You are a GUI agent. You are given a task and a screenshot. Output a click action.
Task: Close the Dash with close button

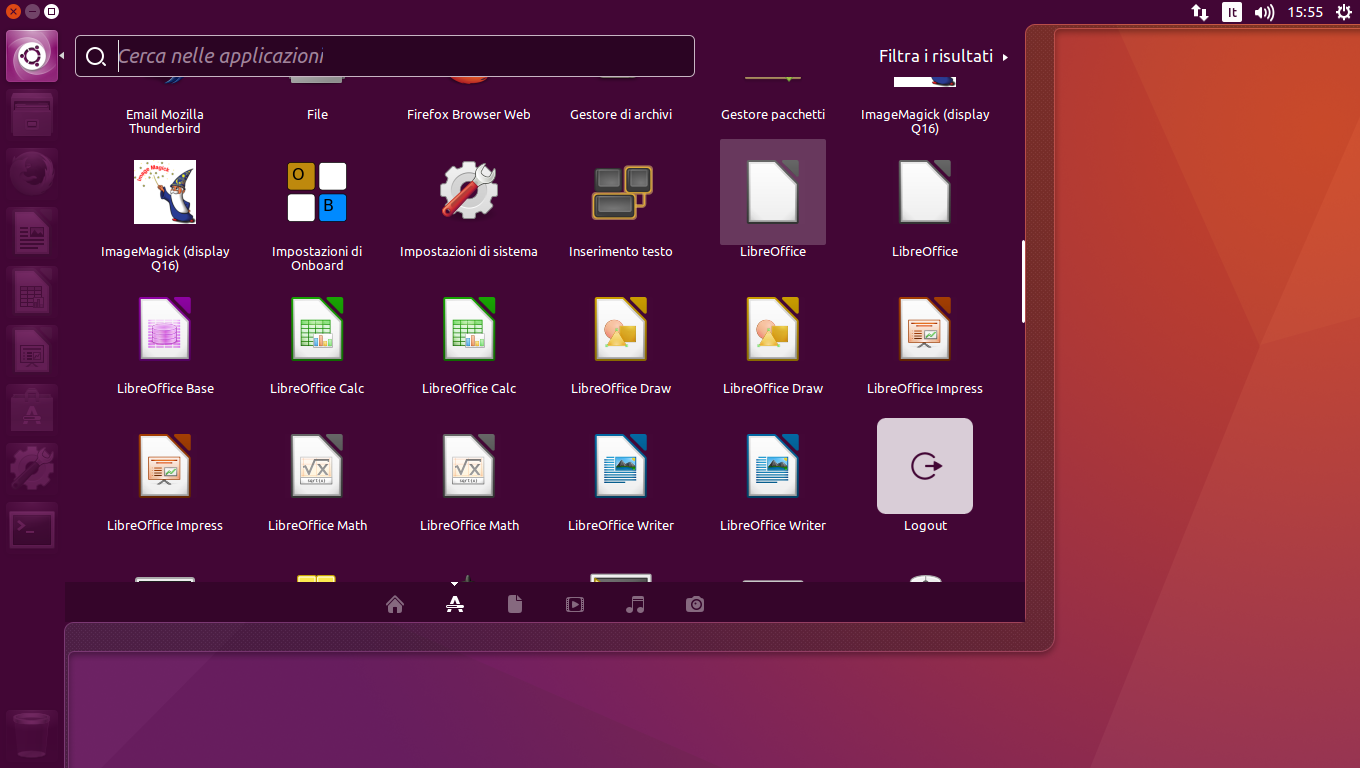(14, 12)
